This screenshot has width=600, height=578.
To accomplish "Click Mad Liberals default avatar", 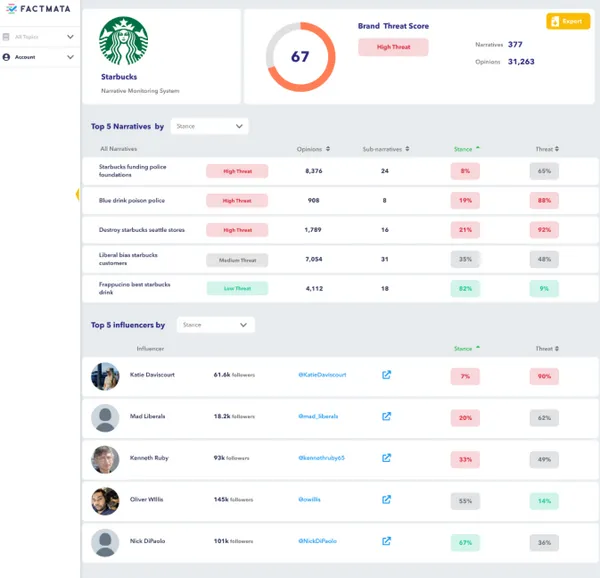I will [x=105, y=418].
